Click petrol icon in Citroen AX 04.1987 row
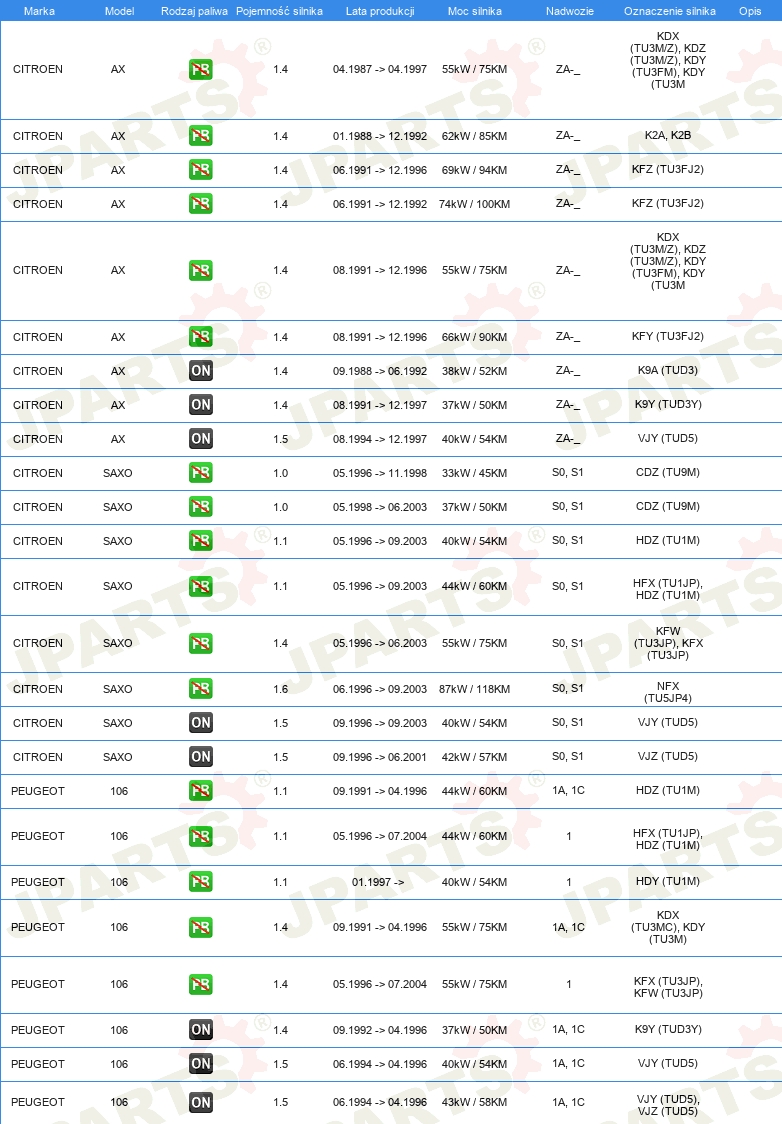 [x=201, y=70]
